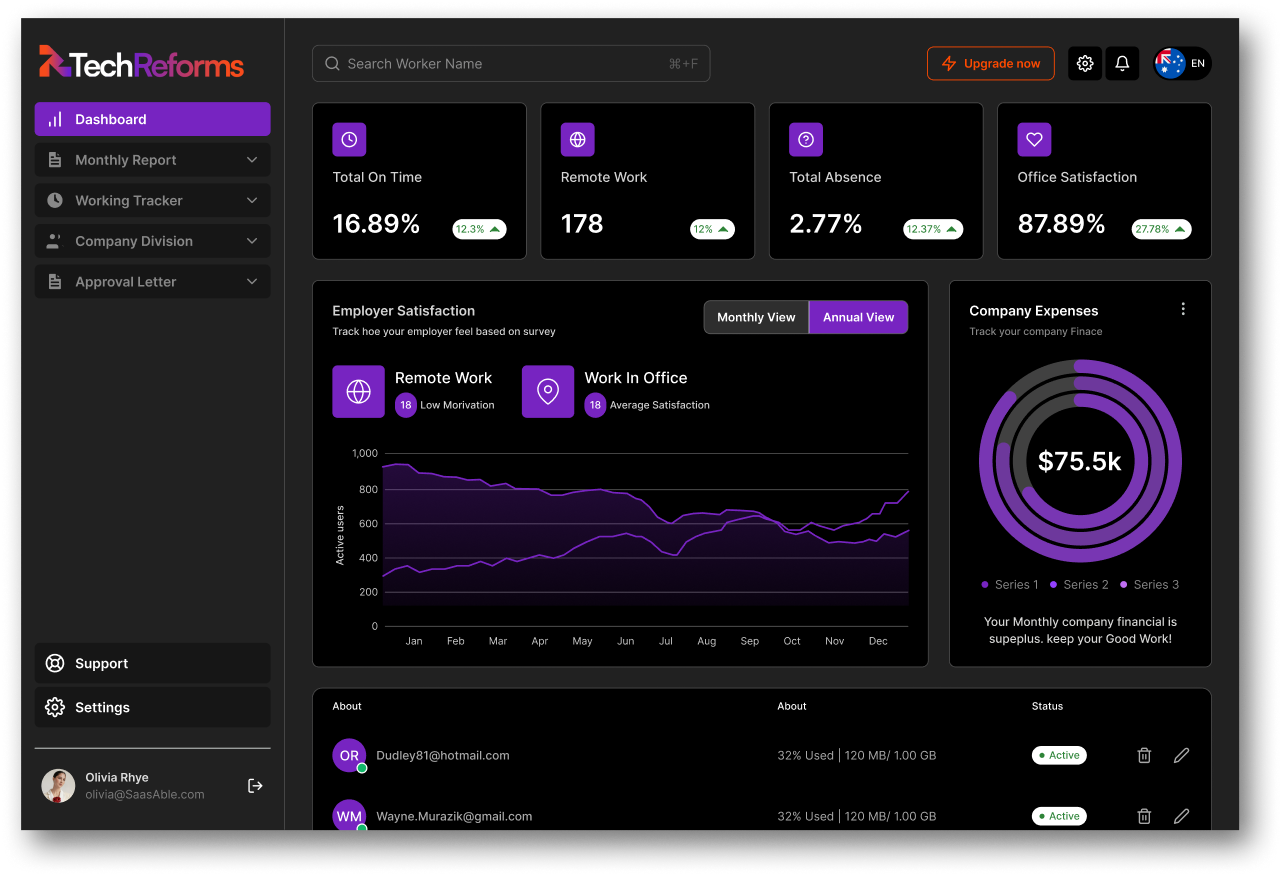Click the Status column header
This screenshot has width=1283, height=877.
click(x=1047, y=706)
